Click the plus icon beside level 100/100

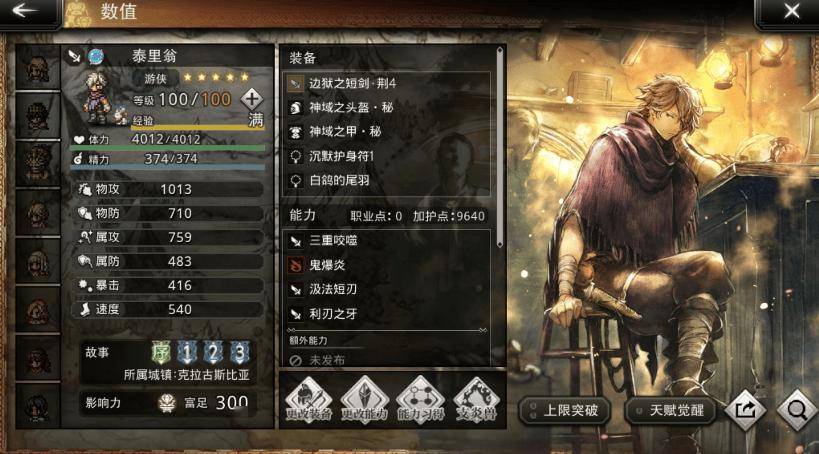(x=252, y=99)
